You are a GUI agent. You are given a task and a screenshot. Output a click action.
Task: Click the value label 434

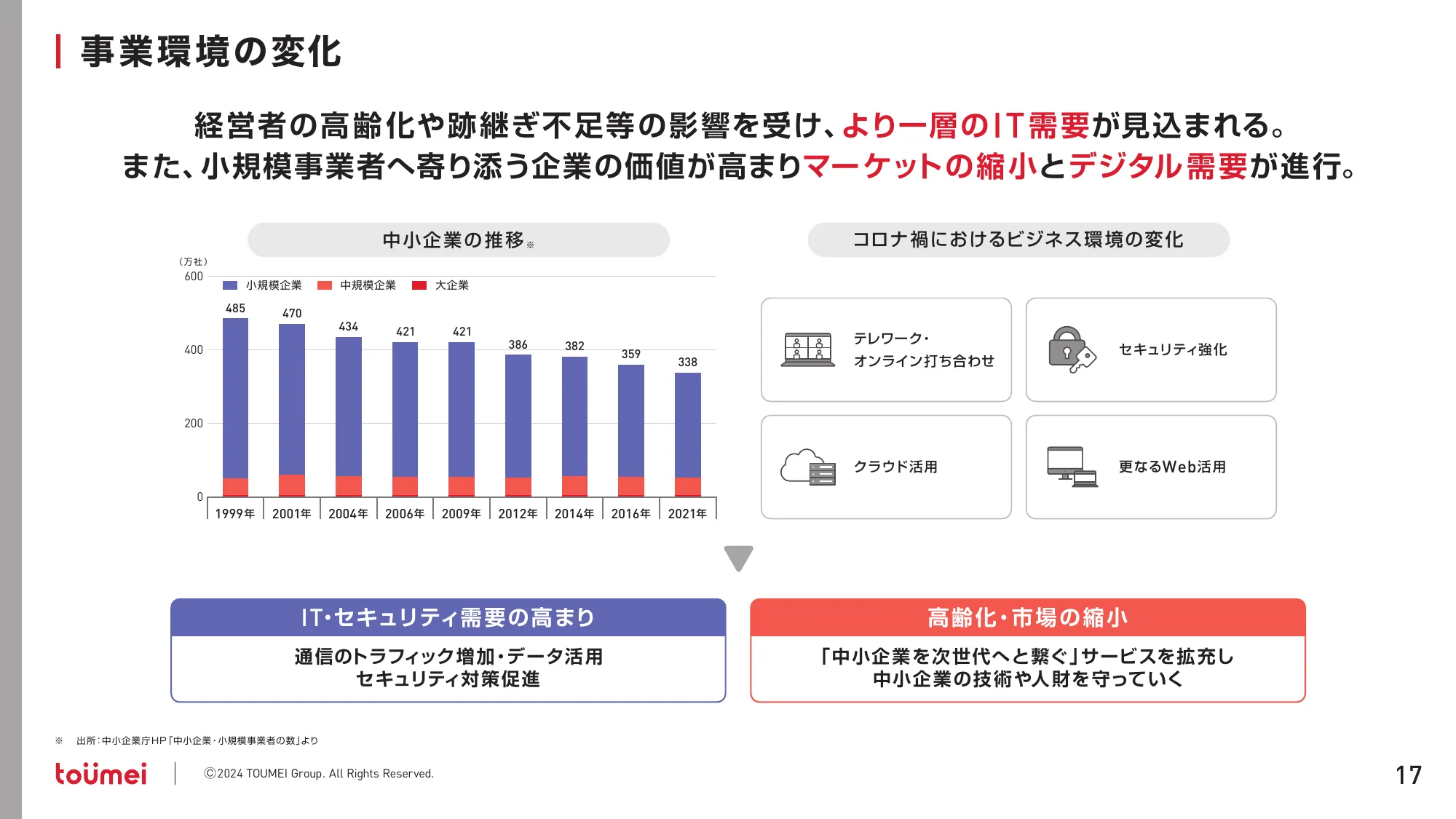coord(349,326)
